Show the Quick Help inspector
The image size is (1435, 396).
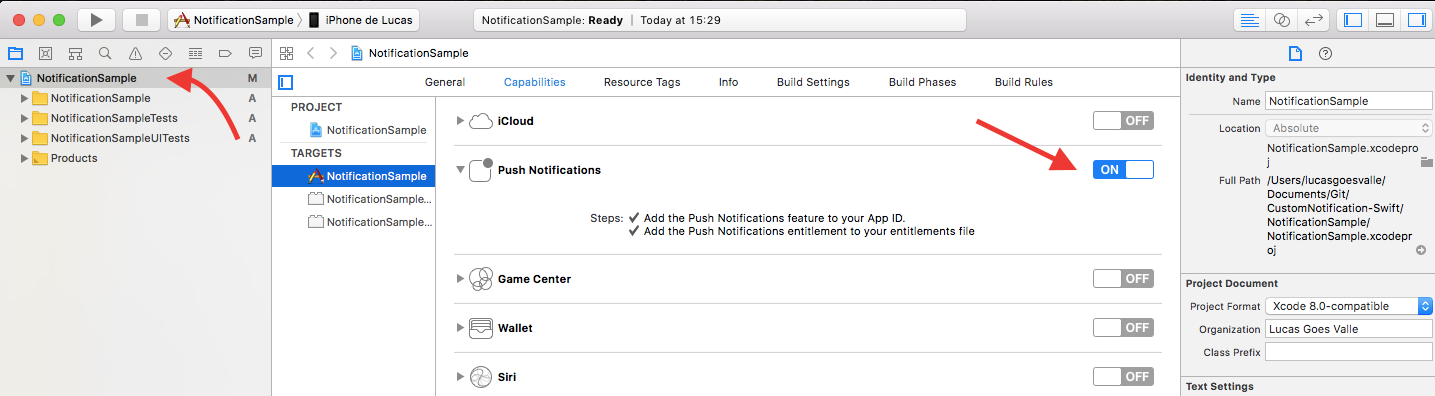point(1325,54)
